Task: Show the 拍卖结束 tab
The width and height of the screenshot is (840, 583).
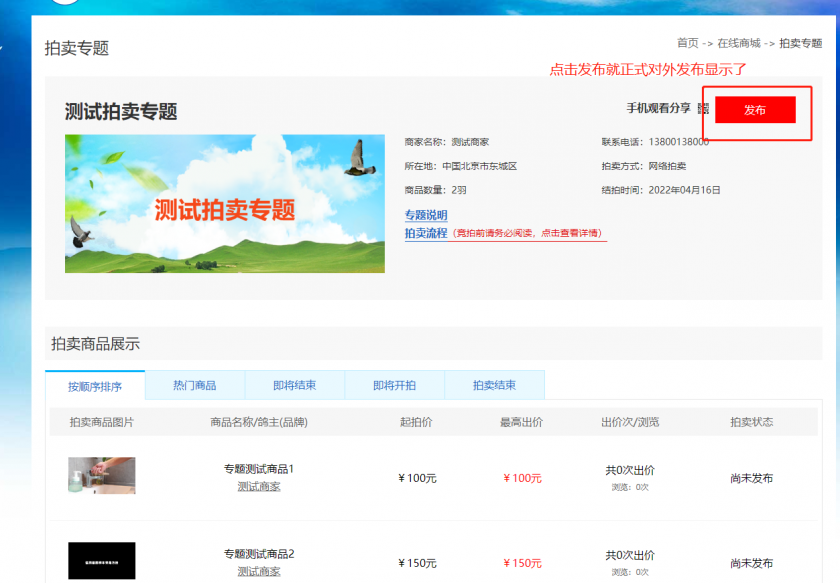Action: [x=494, y=386]
